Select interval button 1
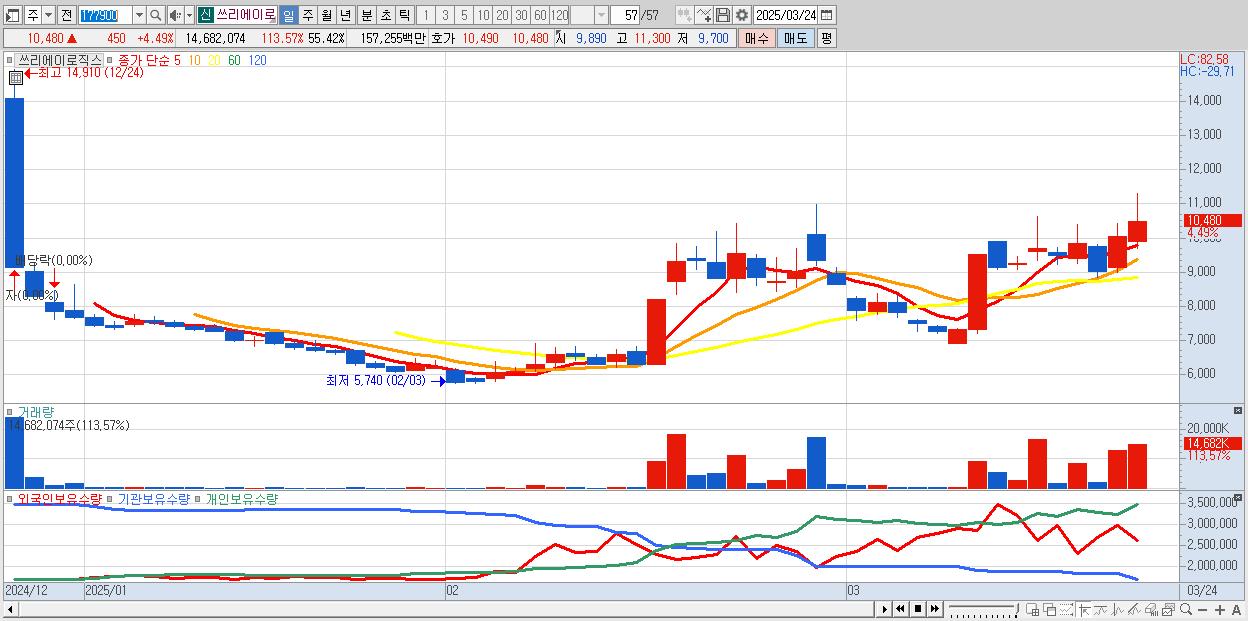Screen dimensions: 1248x621 tap(426, 15)
